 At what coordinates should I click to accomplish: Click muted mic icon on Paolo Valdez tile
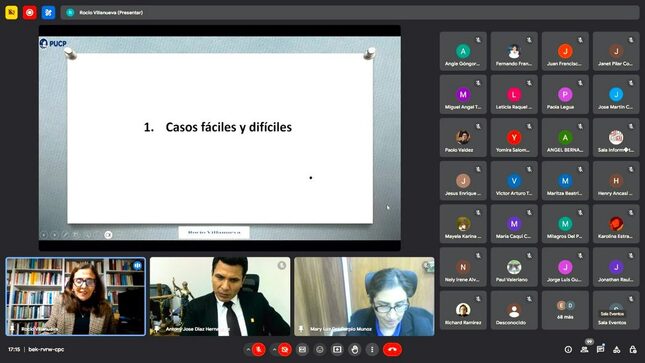click(x=478, y=126)
